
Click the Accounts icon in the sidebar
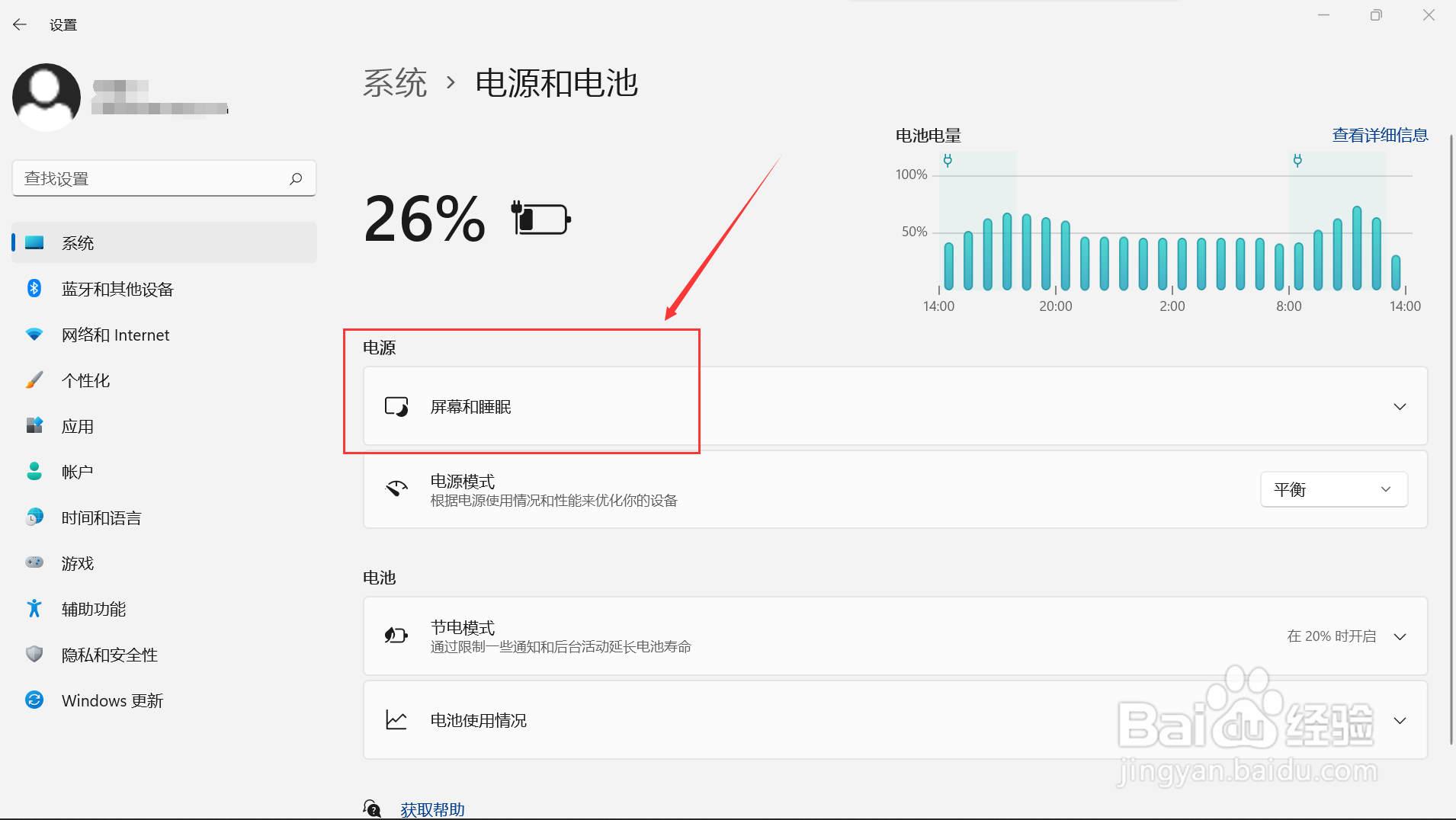(34, 471)
